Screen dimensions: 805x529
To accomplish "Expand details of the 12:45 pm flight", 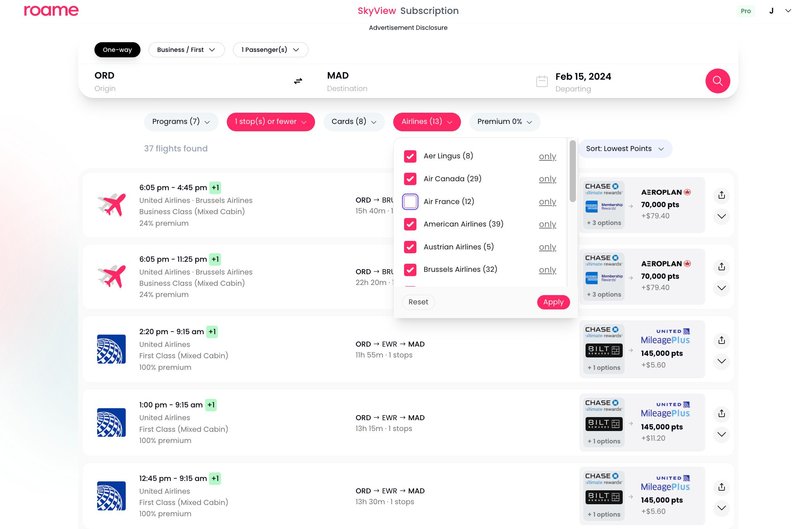I will pos(722,508).
